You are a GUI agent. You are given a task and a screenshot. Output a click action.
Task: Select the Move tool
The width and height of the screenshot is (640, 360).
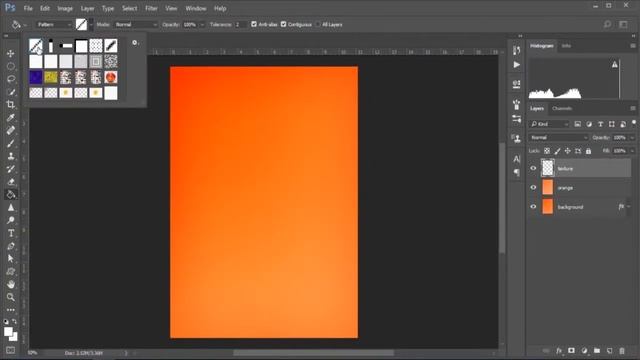tap(11, 53)
